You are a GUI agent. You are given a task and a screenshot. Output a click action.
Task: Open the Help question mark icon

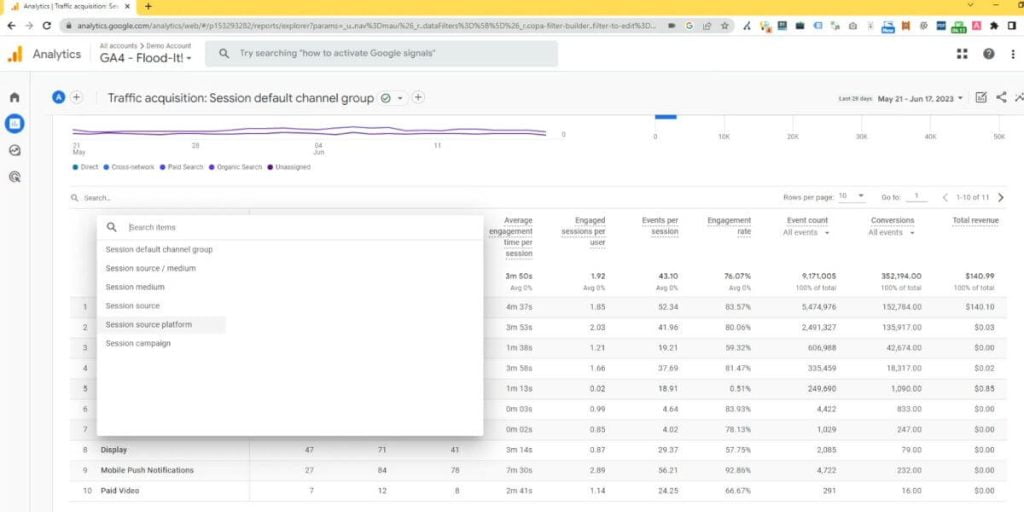coord(988,54)
